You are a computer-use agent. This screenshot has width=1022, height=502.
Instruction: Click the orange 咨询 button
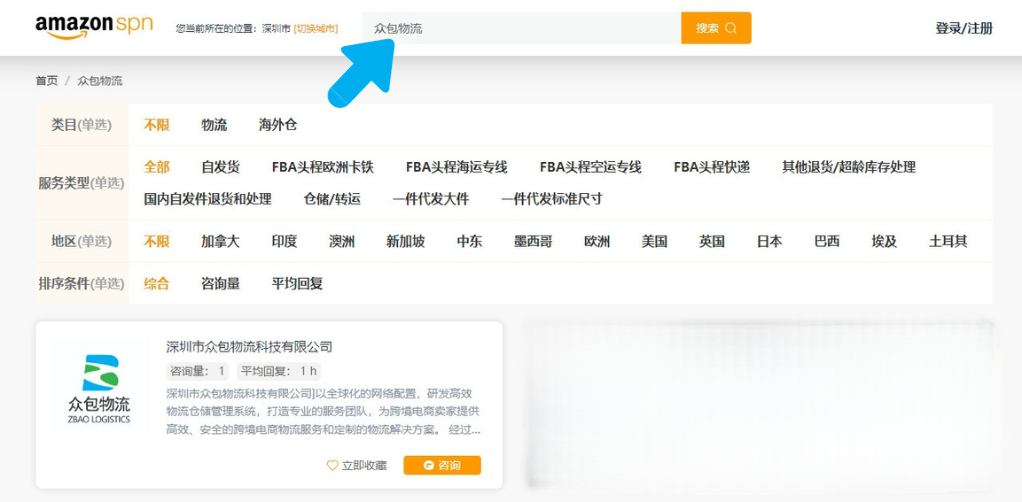pyautogui.click(x=442, y=465)
